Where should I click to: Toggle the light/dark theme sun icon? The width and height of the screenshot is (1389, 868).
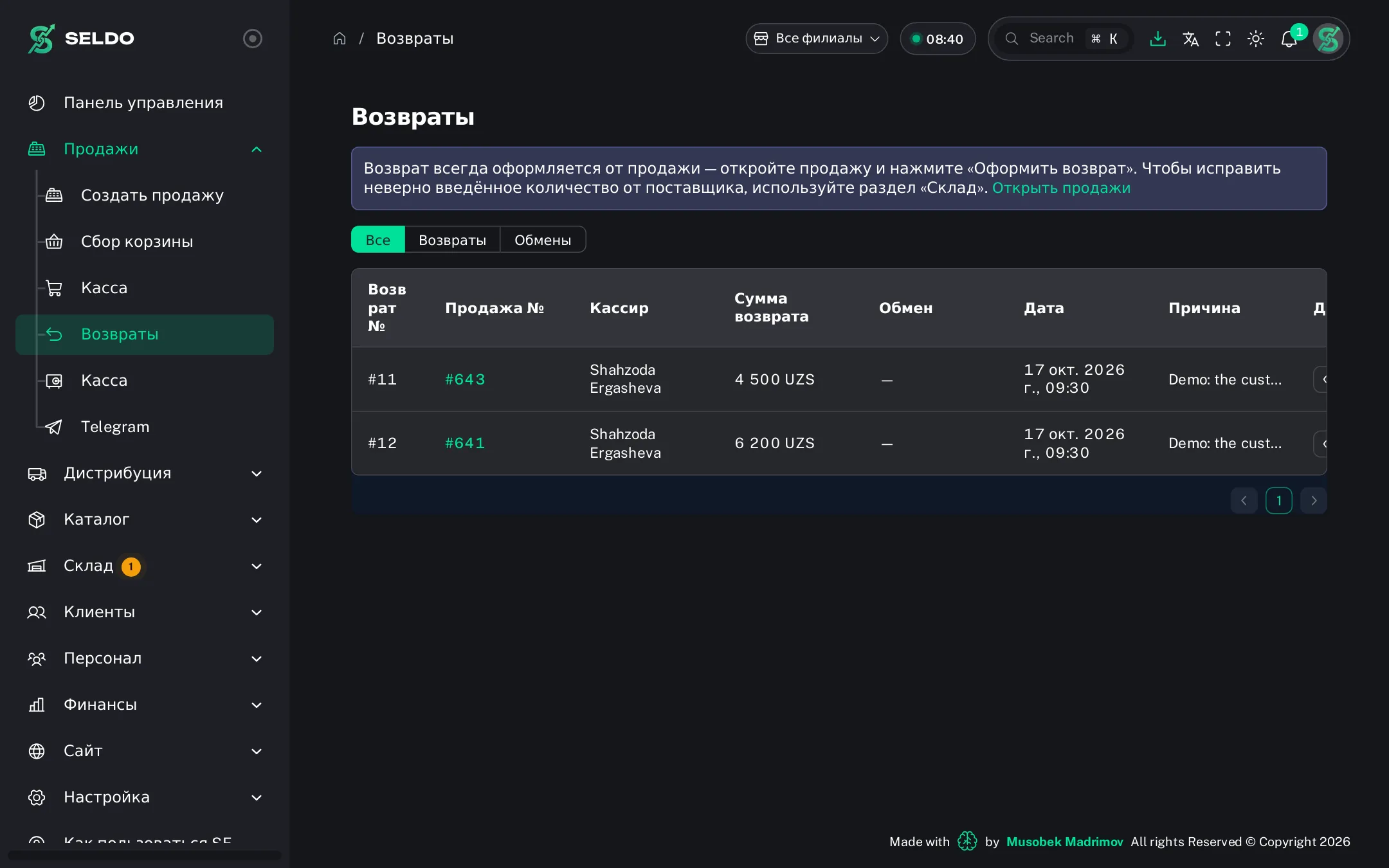point(1256,39)
